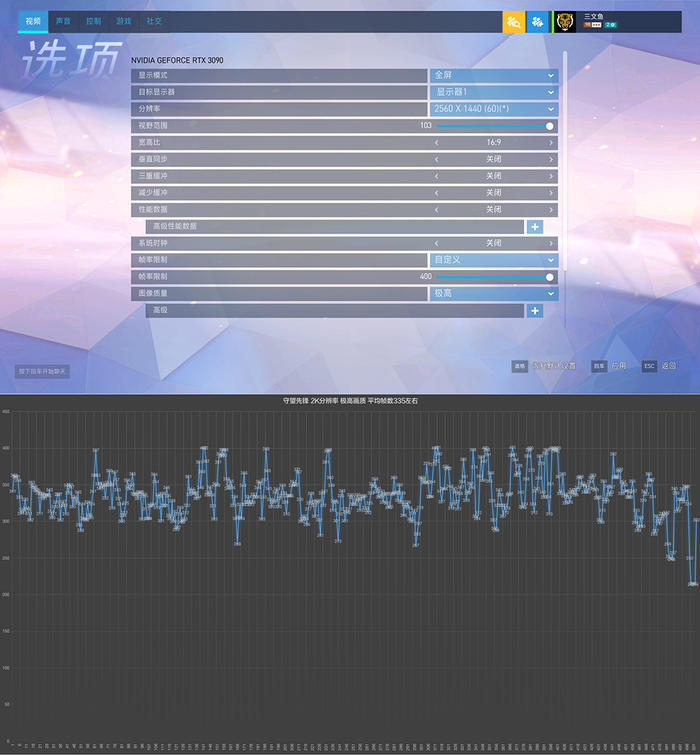Click the chat box at bottom left
This screenshot has height=755, width=700.
(x=42, y=371)
